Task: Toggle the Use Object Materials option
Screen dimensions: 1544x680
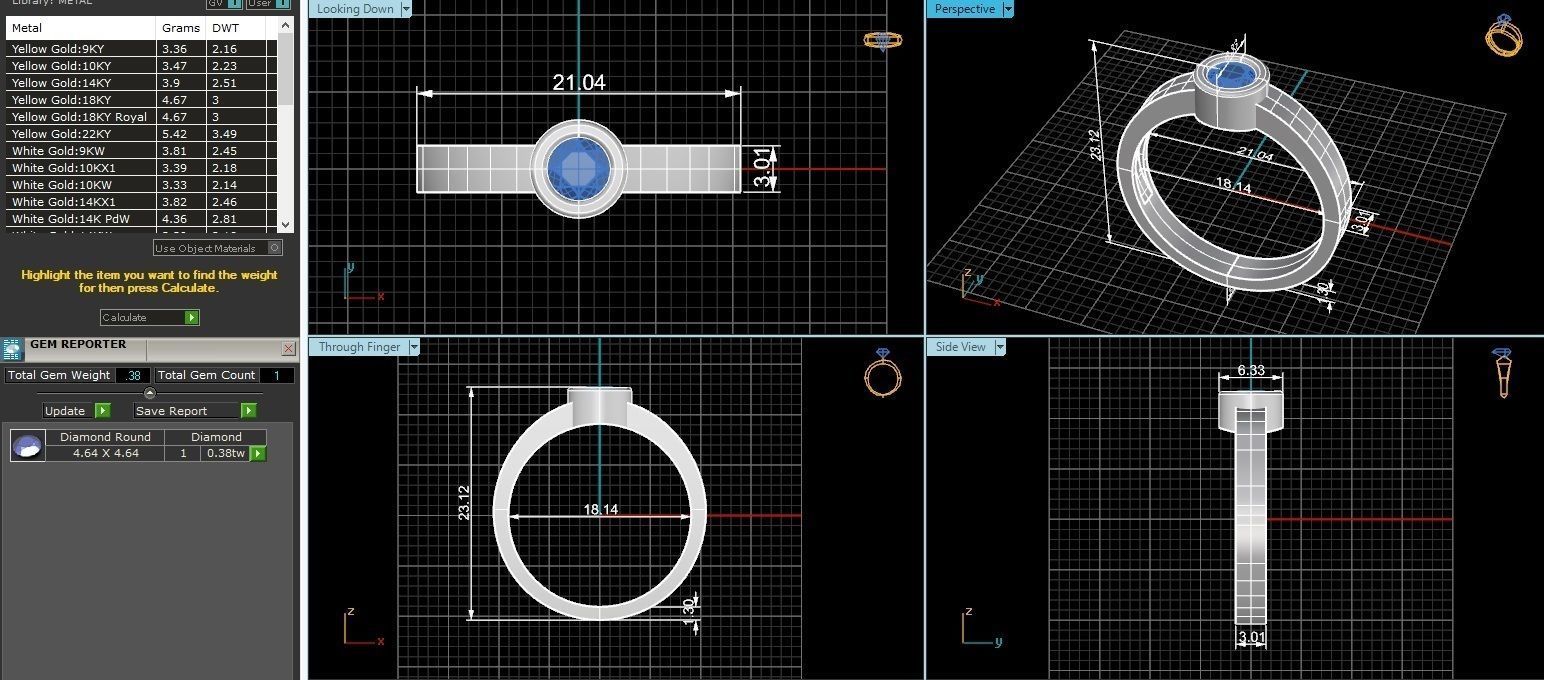Action: tap(217, 248)
